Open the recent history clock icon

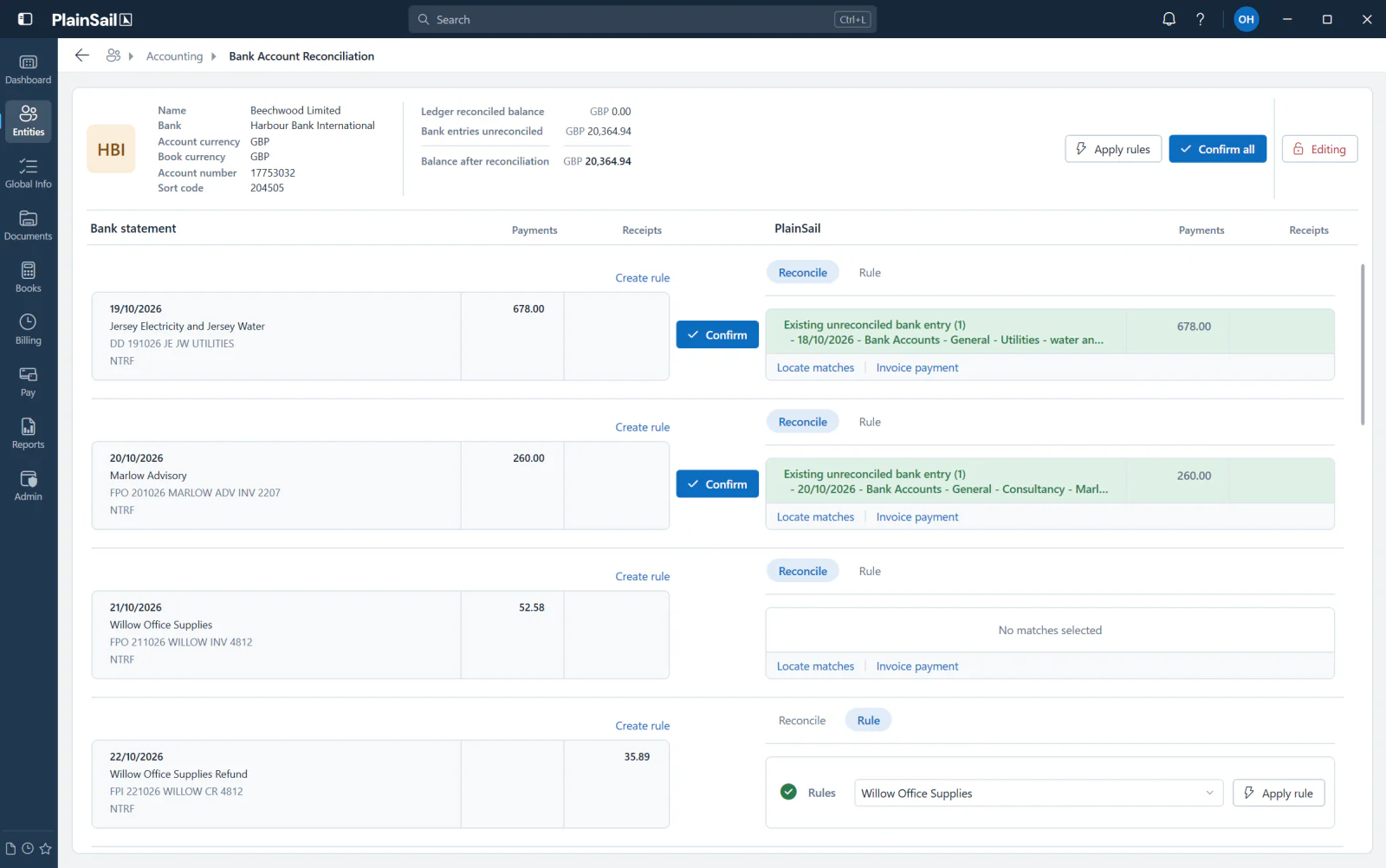(x=28, y=849)
